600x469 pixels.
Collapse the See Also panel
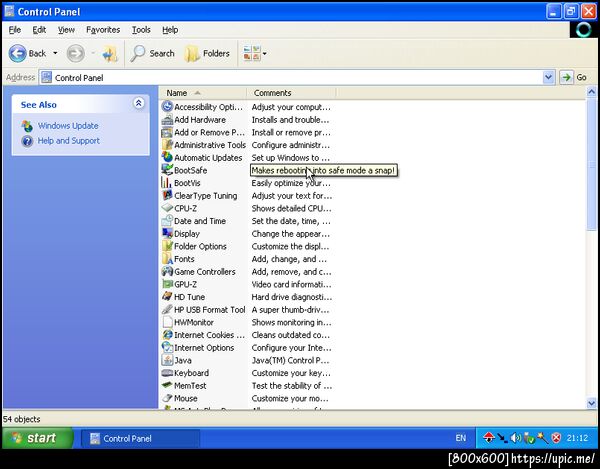pyautogui.click(x=139, y=103)
